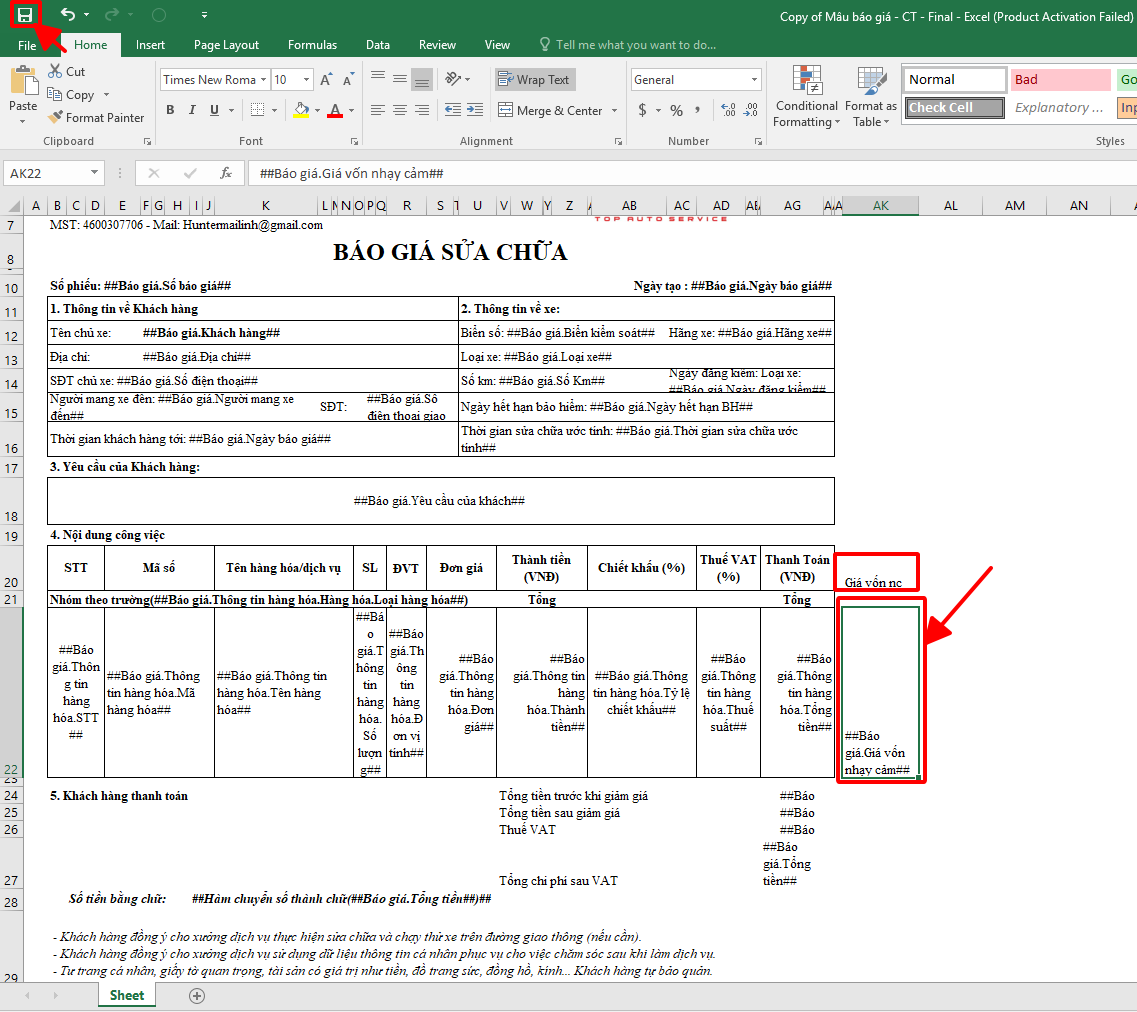This screenshot has width=1137, height=1012.
Task: Toggle italic formatting
Action: [x=194, y=110]
